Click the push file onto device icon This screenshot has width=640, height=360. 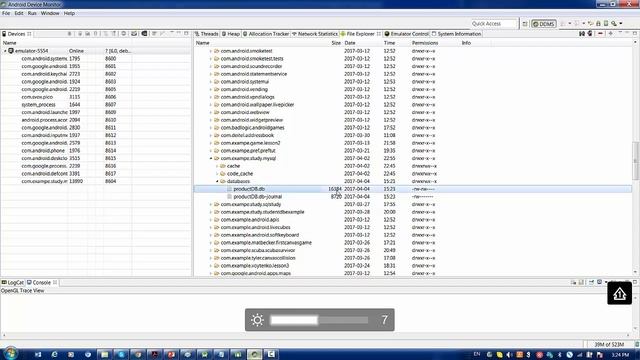click(x=590, y=34)
